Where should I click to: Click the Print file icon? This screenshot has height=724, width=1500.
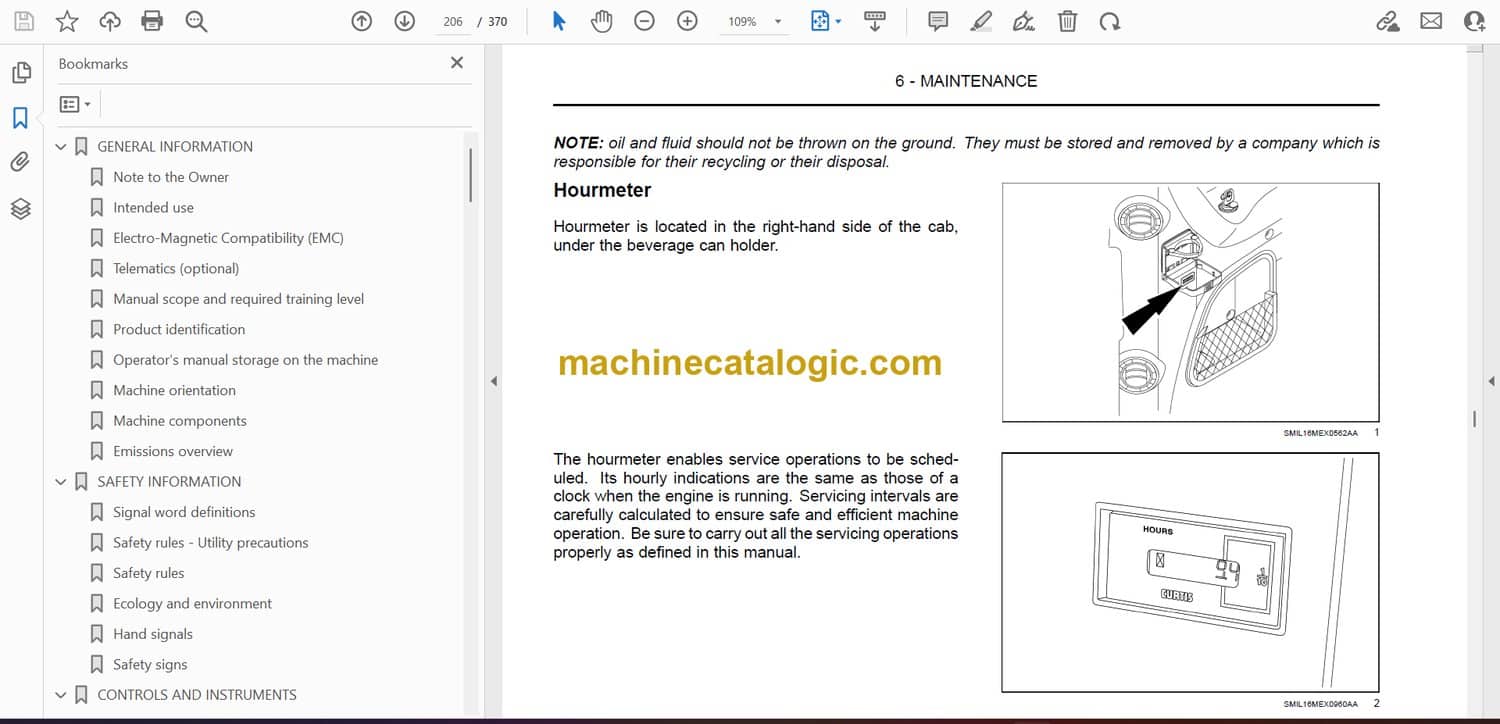pos(152,21)
